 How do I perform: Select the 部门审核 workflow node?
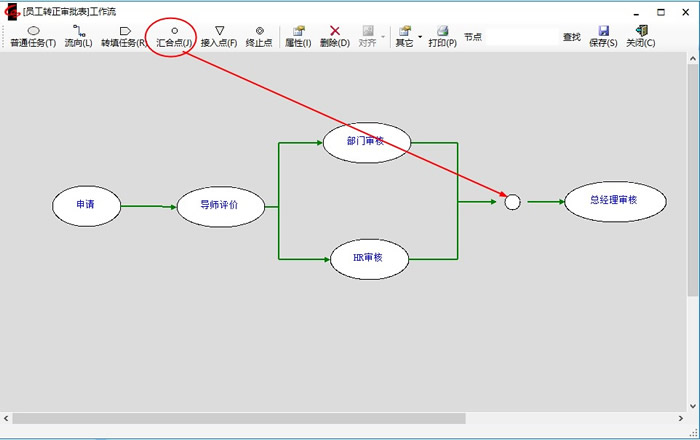pos(367,142)
